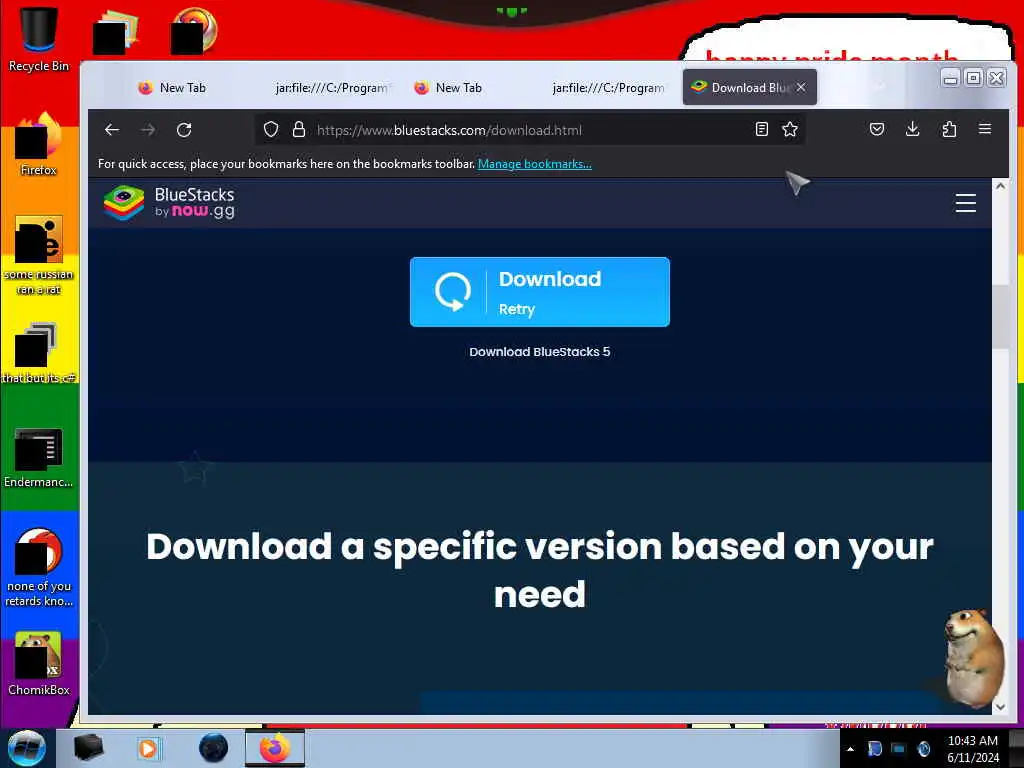Open the Firefox application menu
Image resolution: width=1024 pixels, height=768 pixels.
(985, 129)
